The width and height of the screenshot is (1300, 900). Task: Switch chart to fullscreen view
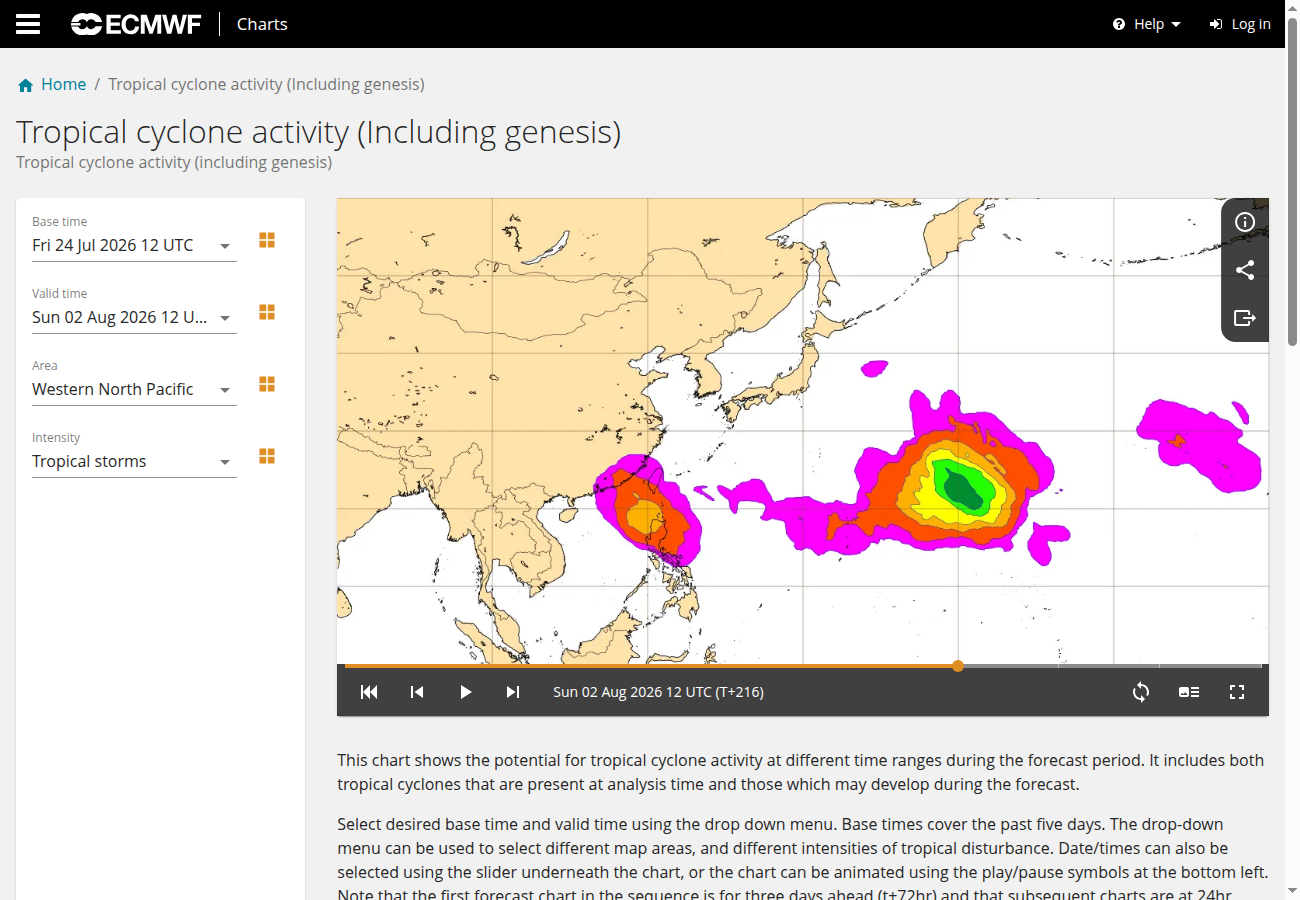(1237, 692)
